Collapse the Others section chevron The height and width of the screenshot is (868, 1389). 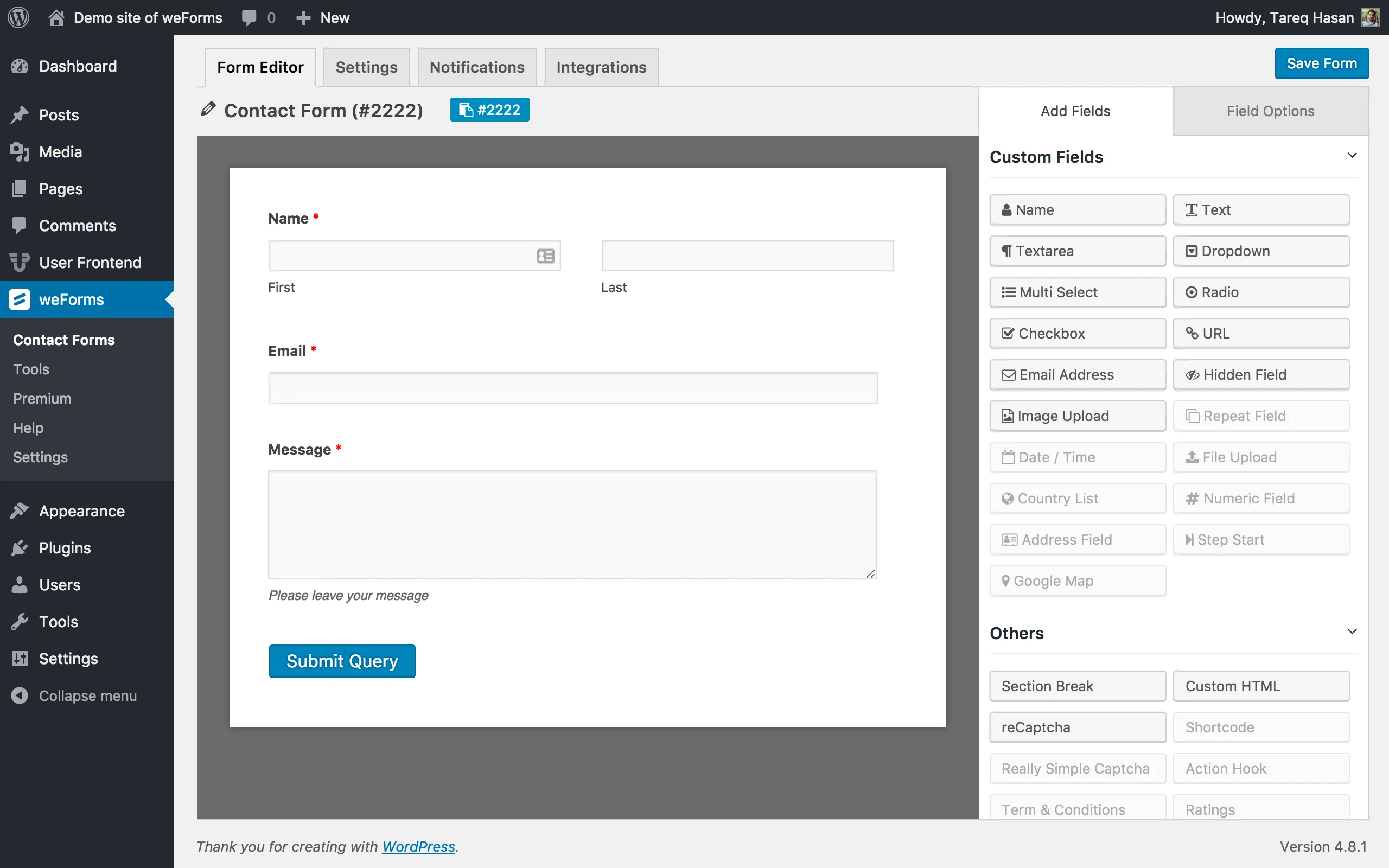click(x=1352, y=631)
